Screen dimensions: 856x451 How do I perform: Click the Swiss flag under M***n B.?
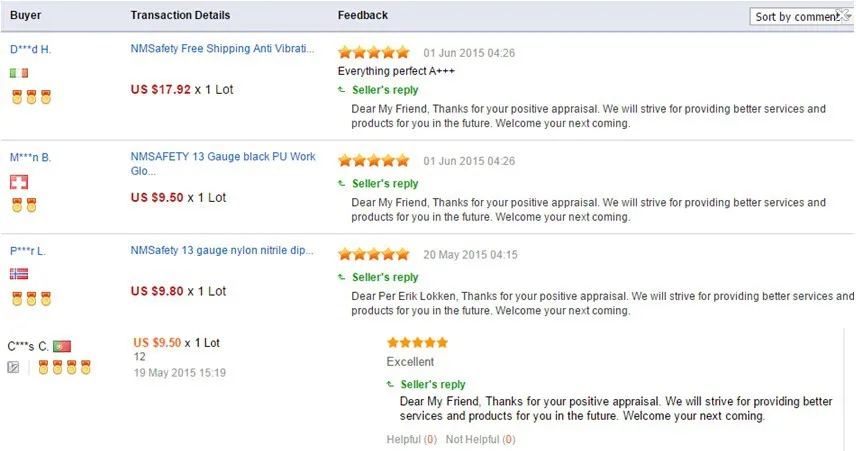(19, 182)
